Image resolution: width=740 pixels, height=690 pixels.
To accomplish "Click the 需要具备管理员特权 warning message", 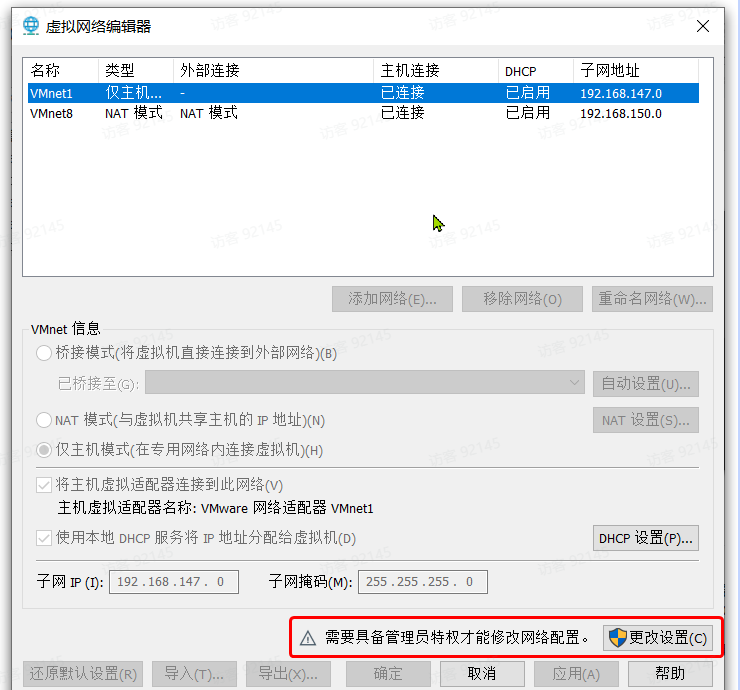I will pyautogui.click(x=457, y=638).
